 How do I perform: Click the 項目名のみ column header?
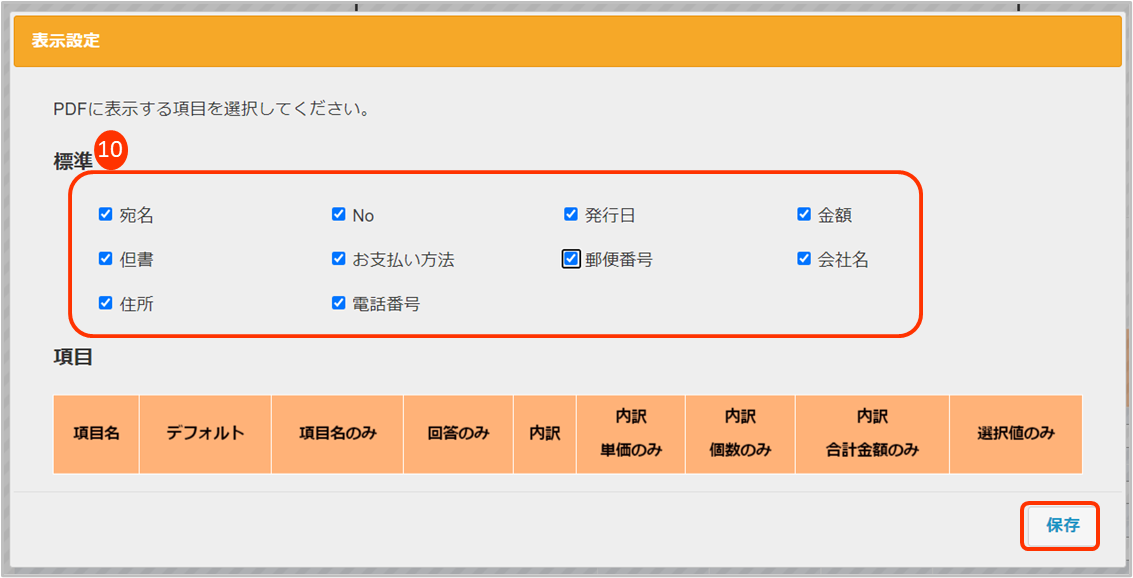tap(338, 434)
